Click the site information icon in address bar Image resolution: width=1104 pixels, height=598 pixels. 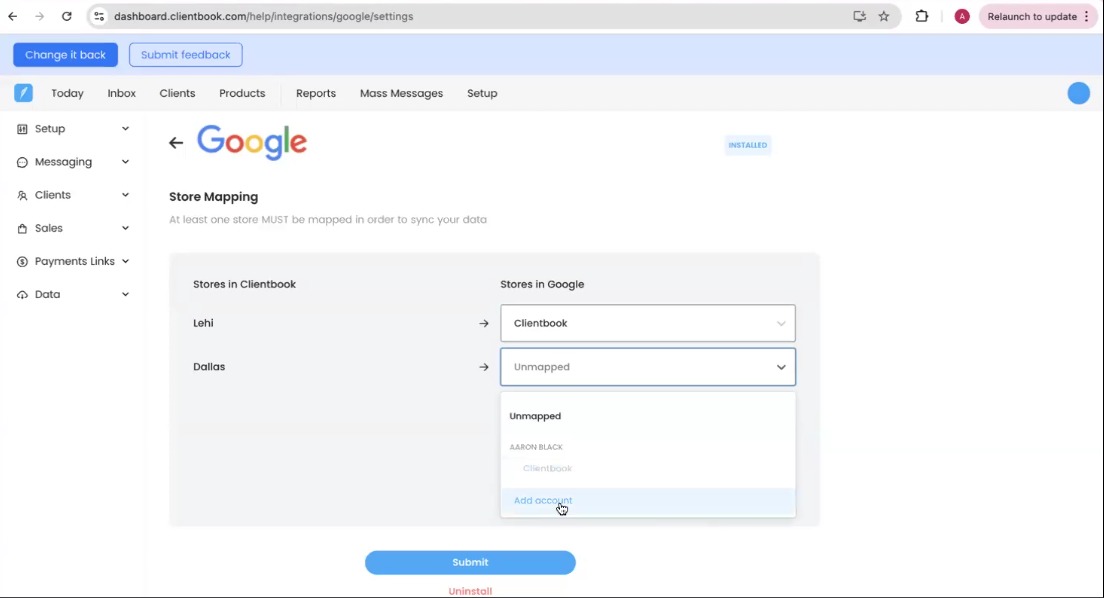point(99,16)
